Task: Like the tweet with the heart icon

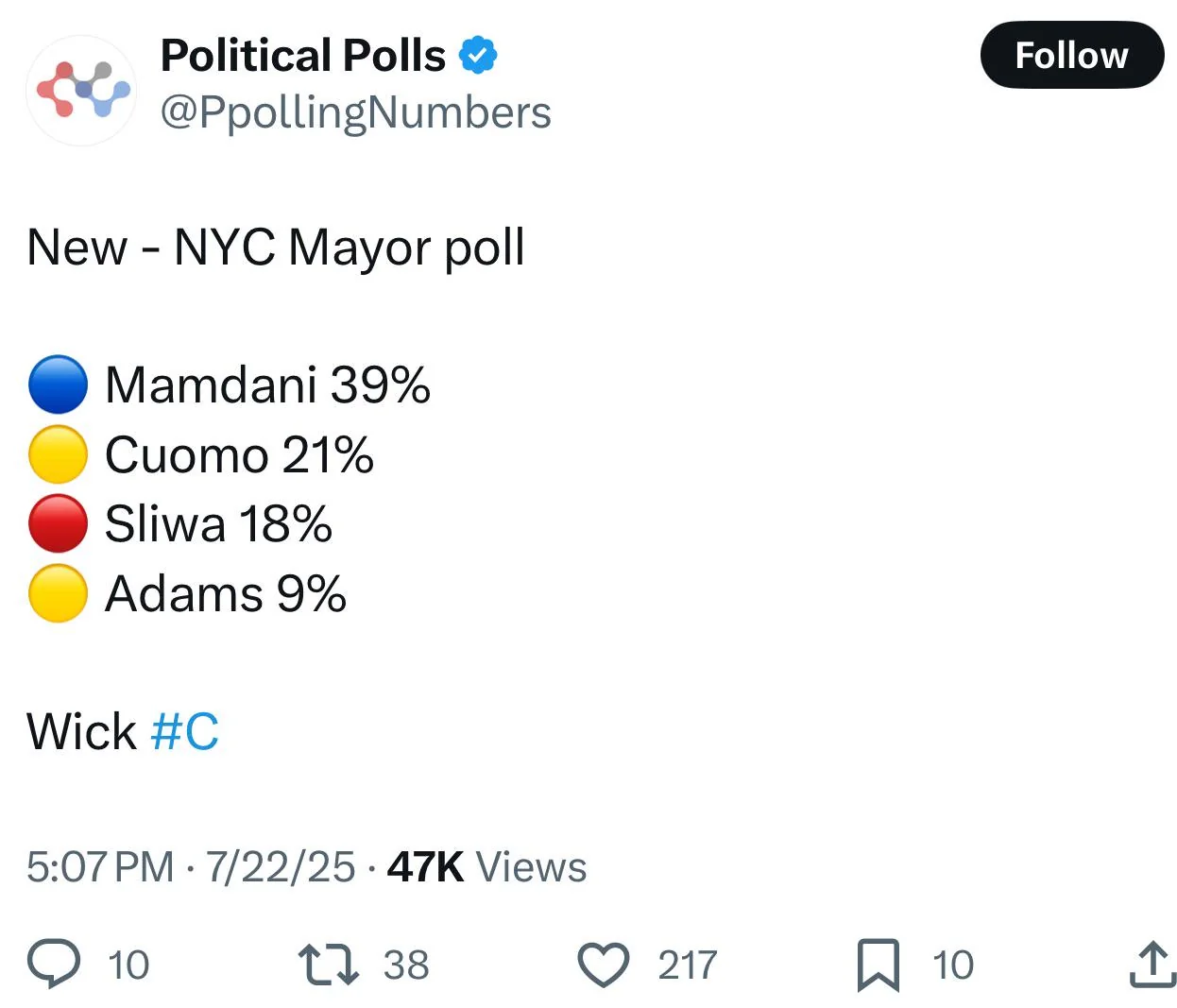Action: coord(603,965)
